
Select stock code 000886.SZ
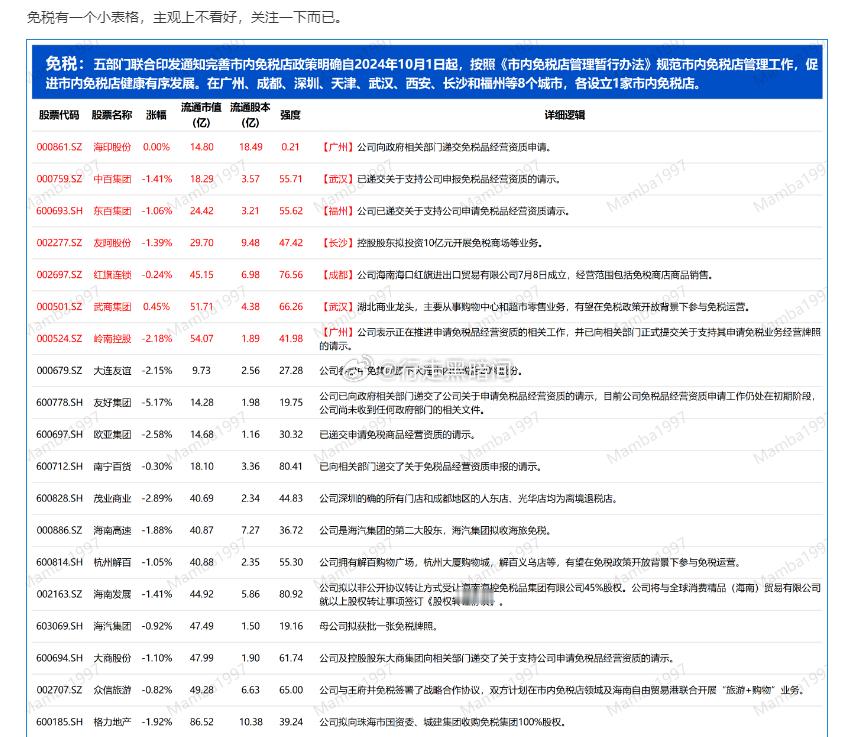(59, 530)
